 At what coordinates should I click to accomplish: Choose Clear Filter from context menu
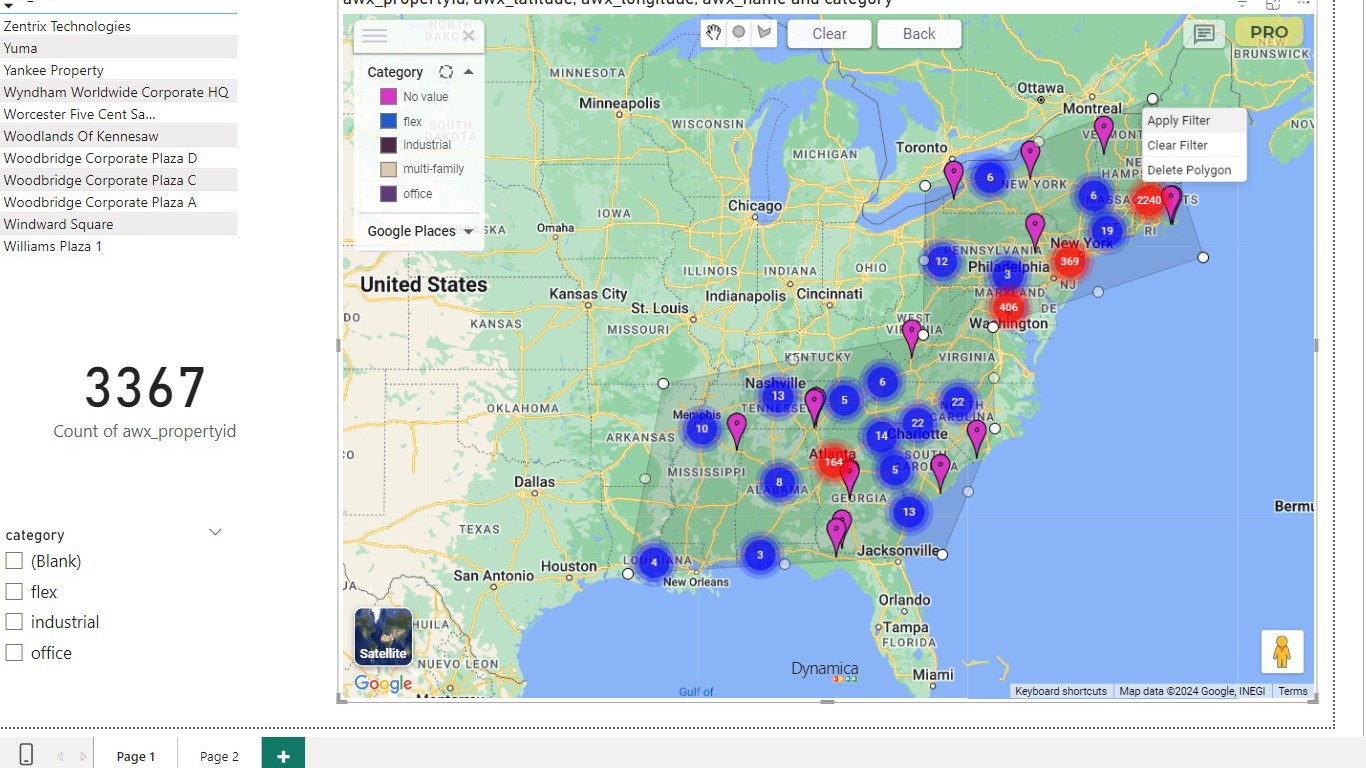pyautogui.click(x=1194, y=145)
